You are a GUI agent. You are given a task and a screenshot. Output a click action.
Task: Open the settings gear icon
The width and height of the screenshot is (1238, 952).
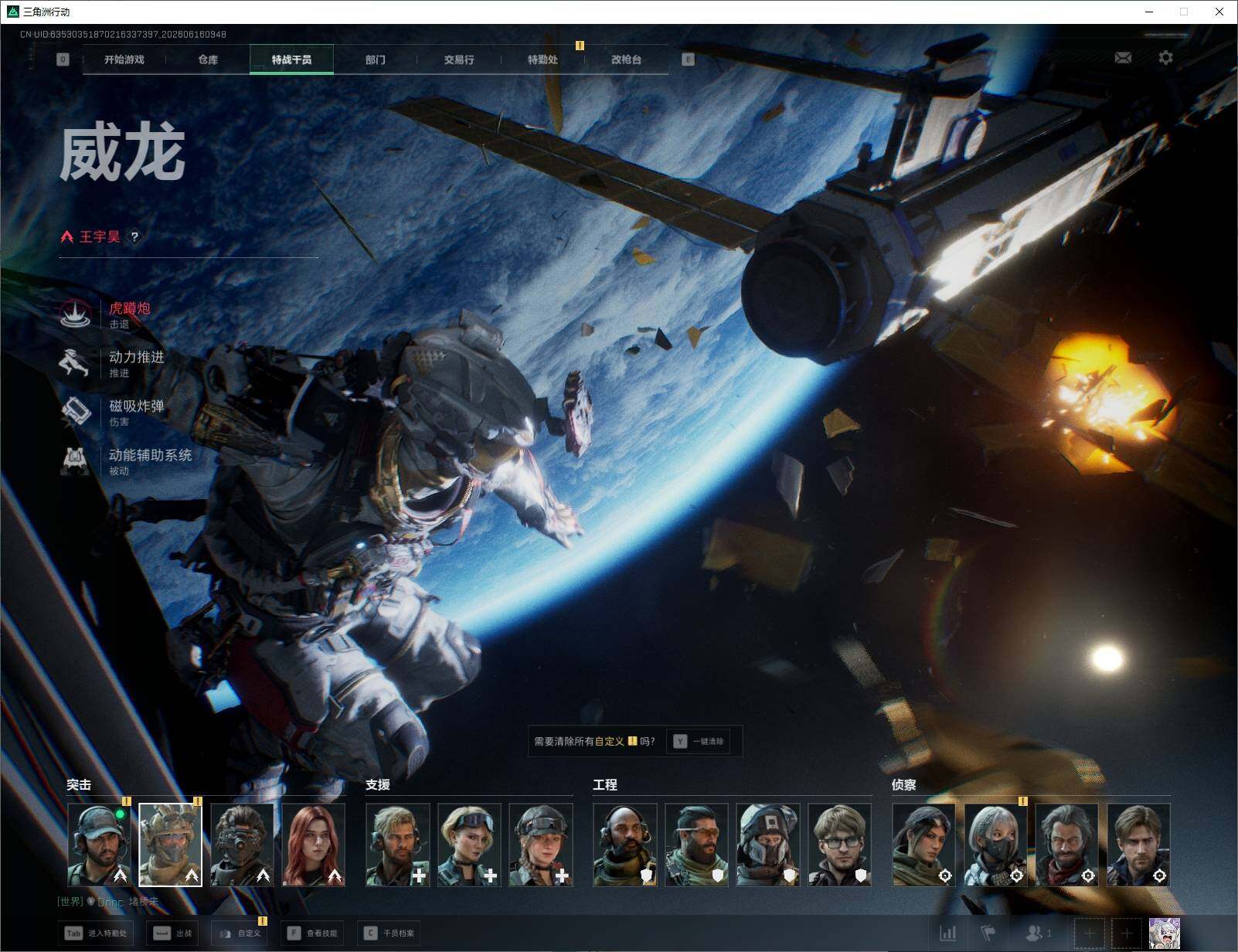coord(1165,58)
